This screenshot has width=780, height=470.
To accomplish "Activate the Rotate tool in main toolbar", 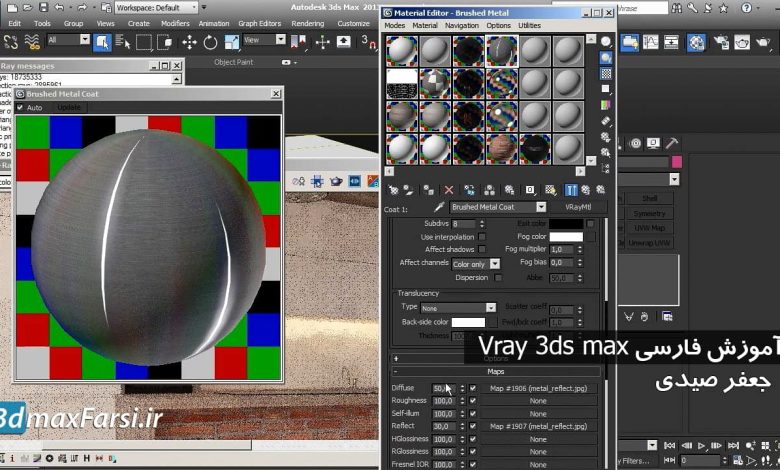I will 210,42.
